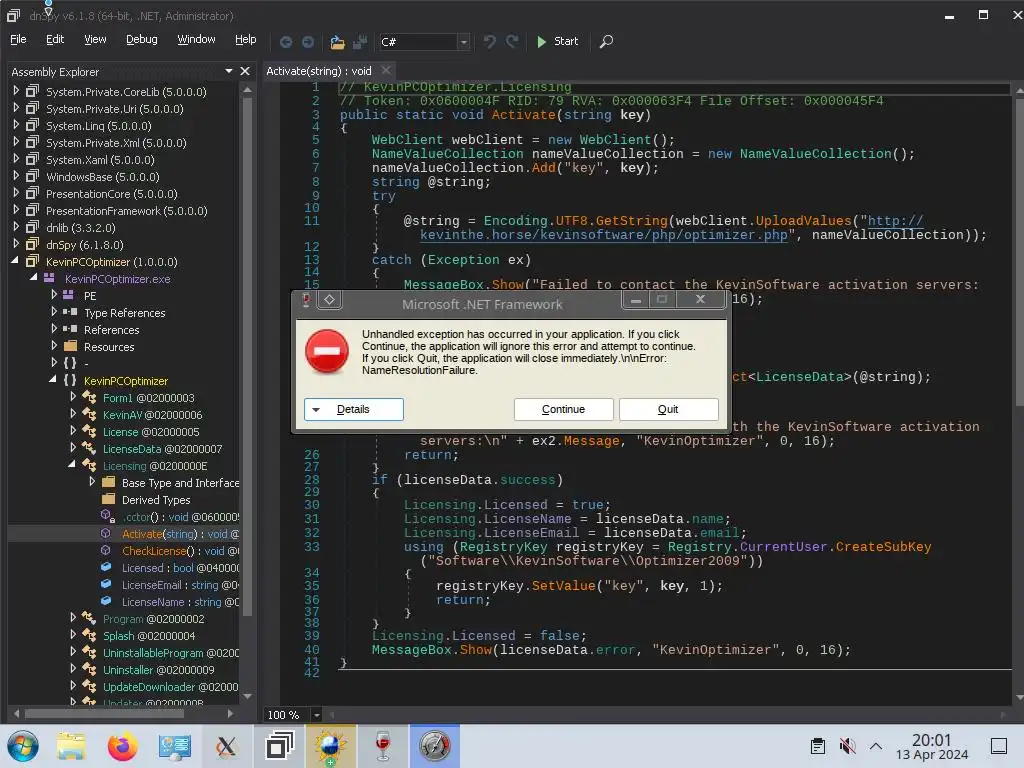Image resolution: width=1024 pixels, height=768 pixels.
Task: Close the Assembly Explorer panel
Action: (245, 71)
